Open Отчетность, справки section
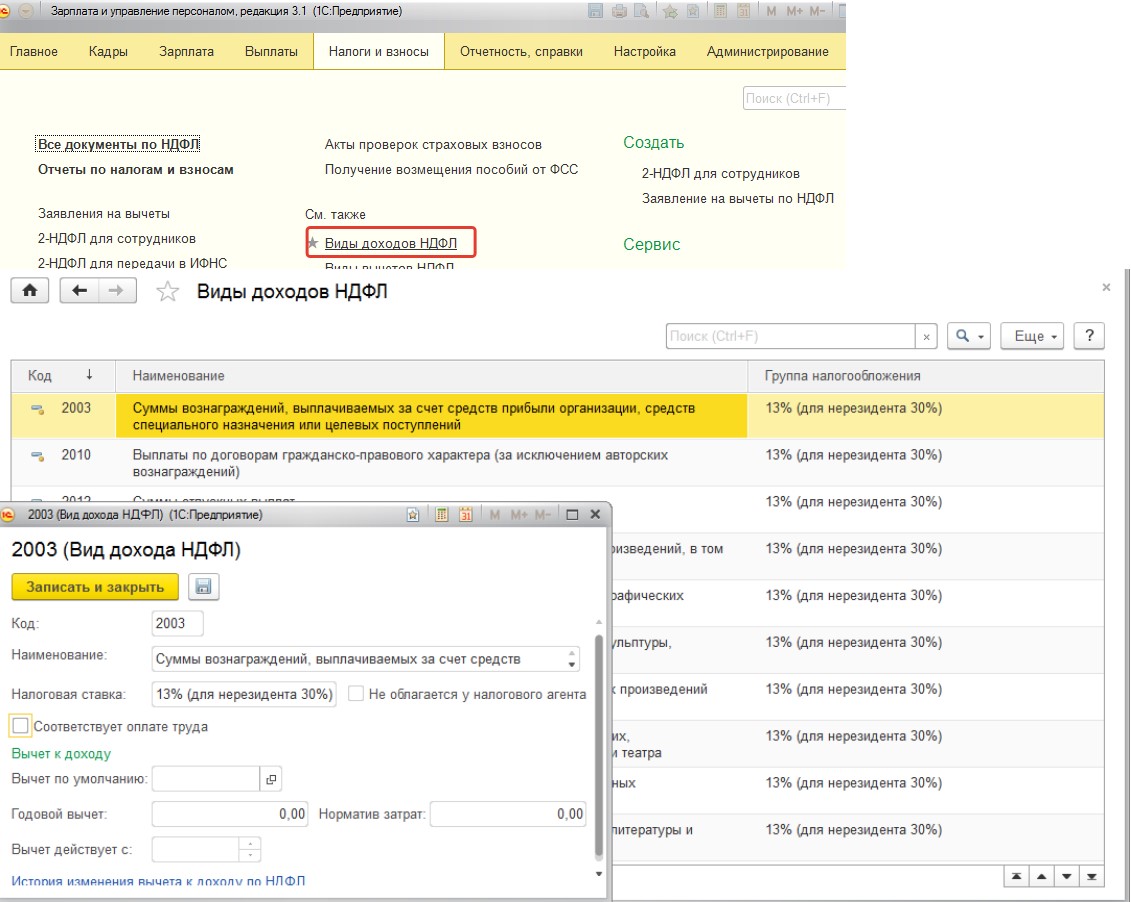 (522, 51)
